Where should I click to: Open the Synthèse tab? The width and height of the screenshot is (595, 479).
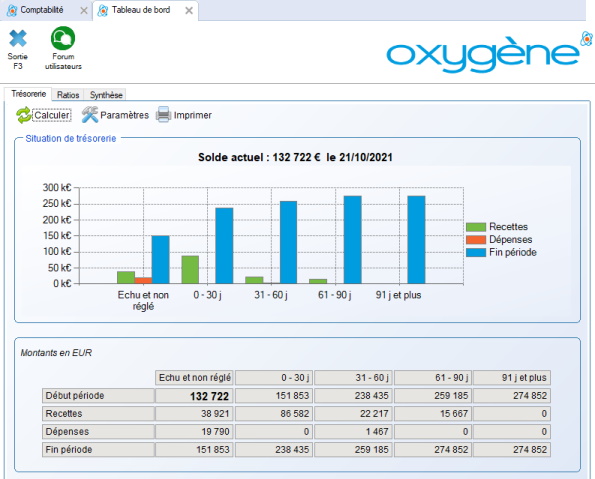[x=106, y=95]
